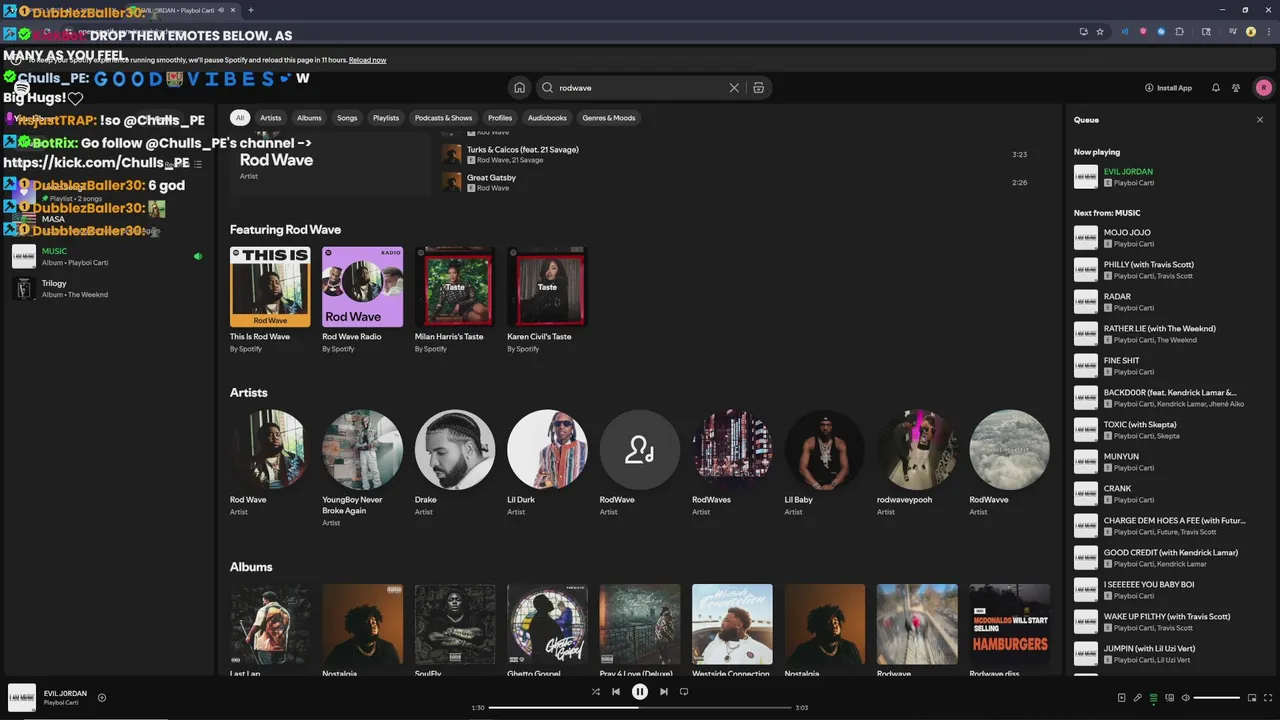
Task: Clear the rodwave search text
Action: click(734, 88)
